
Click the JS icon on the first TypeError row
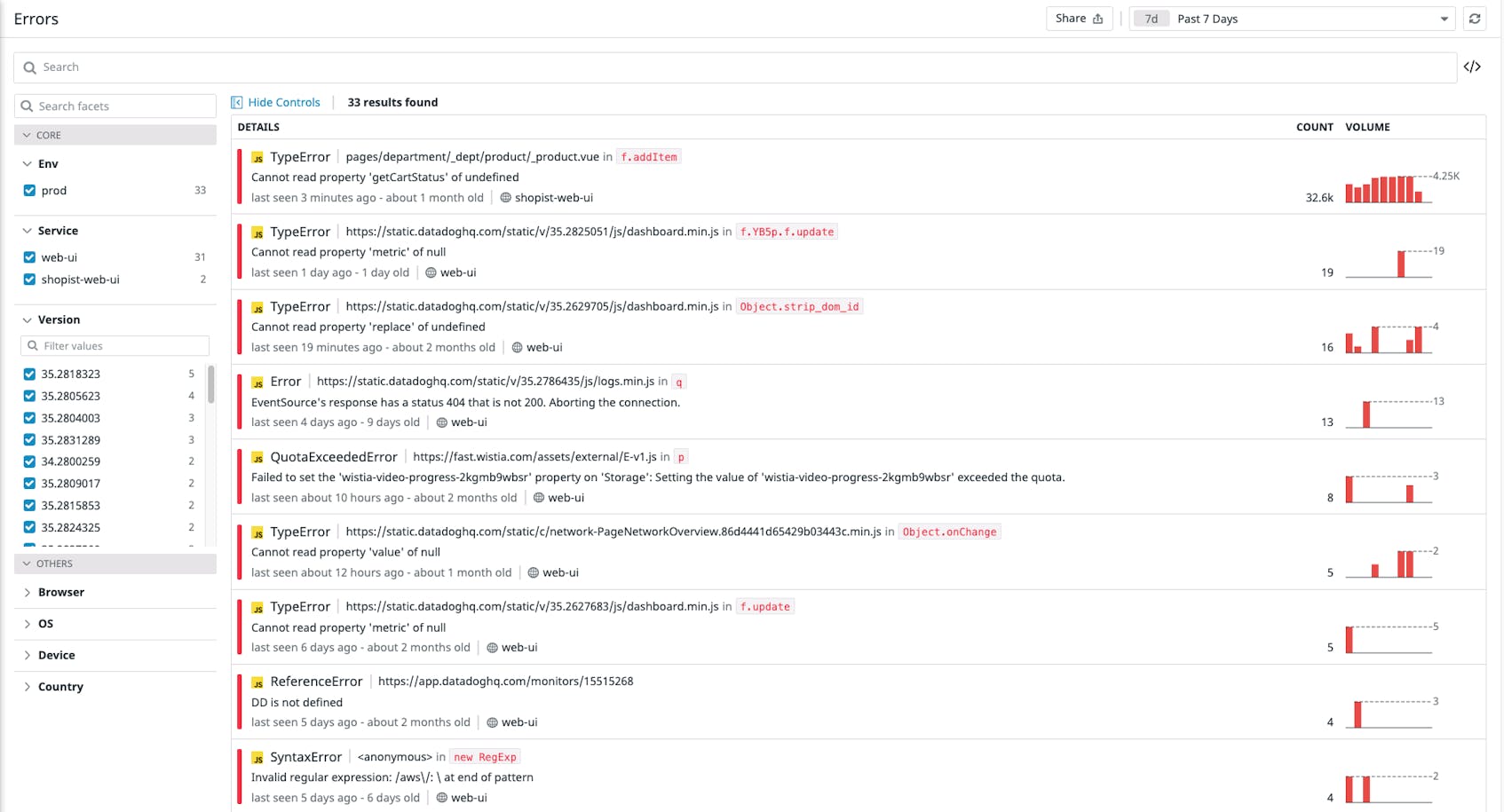click(x=257, y=156)
